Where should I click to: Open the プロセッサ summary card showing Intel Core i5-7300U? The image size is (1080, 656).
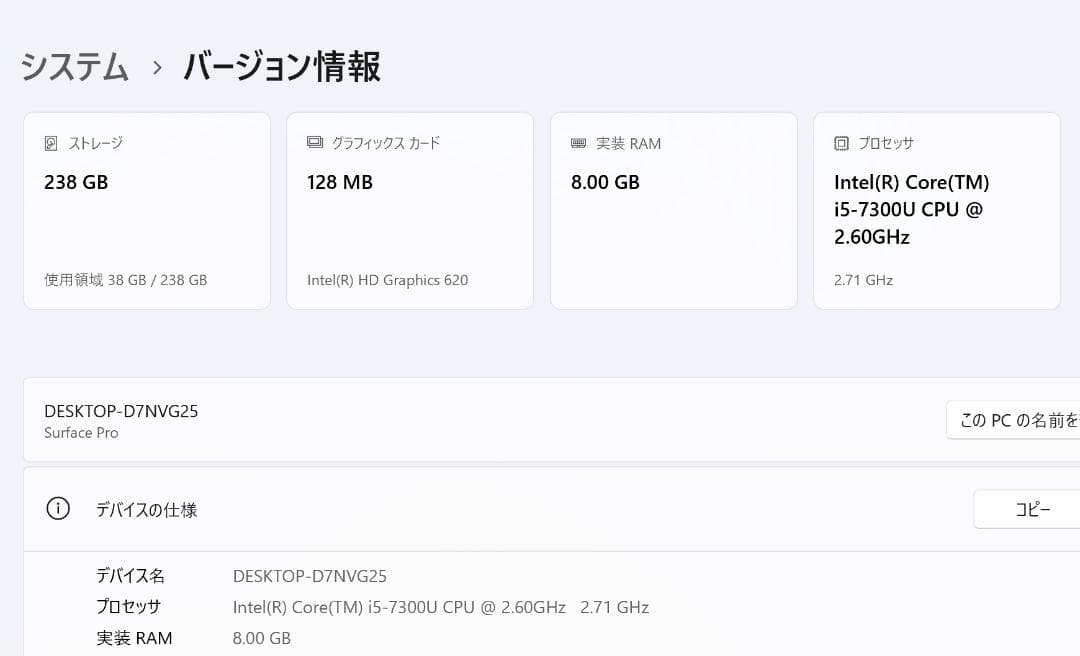[x=937, y=210]
